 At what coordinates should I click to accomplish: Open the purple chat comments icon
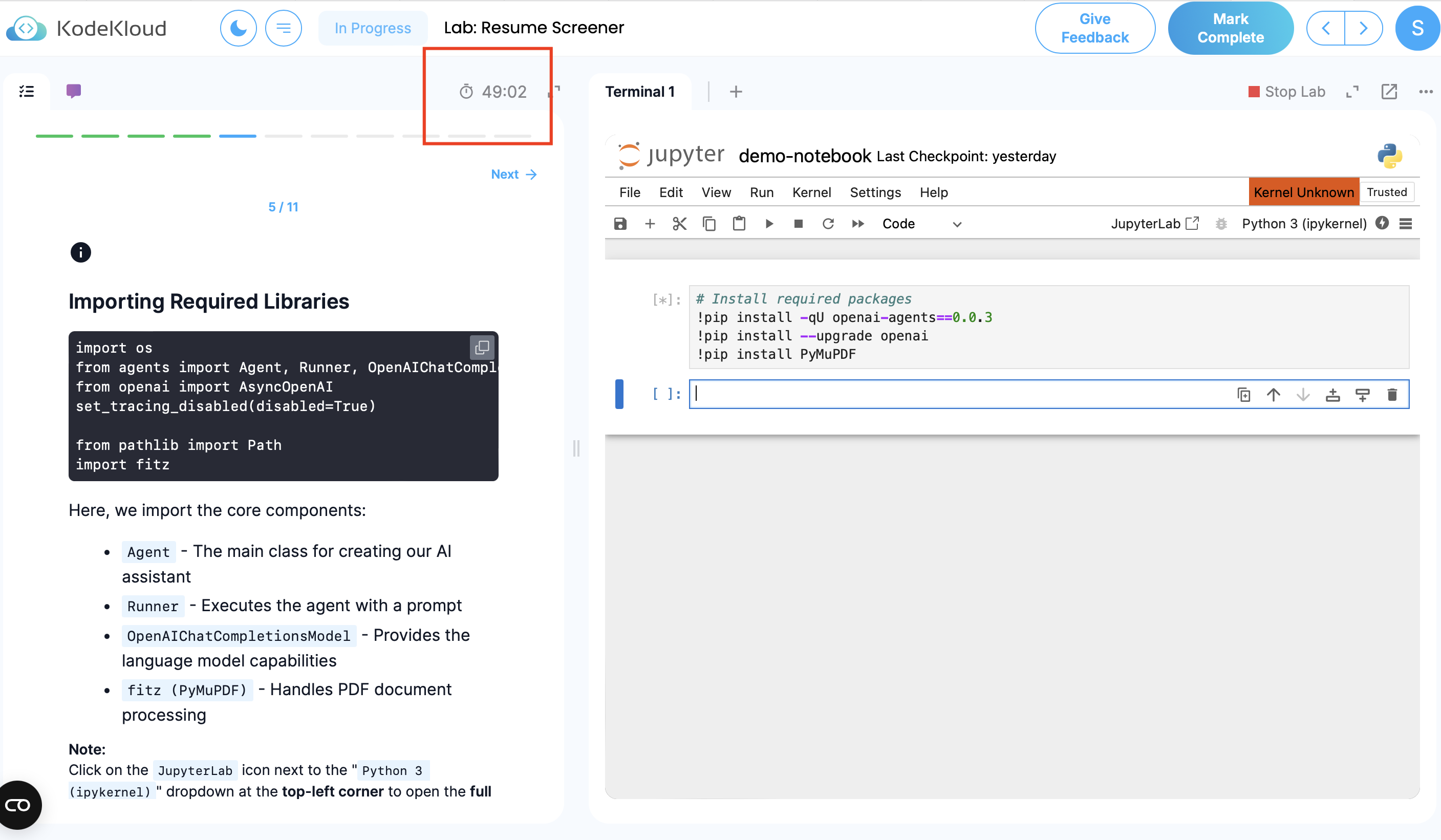pos(73,91)
